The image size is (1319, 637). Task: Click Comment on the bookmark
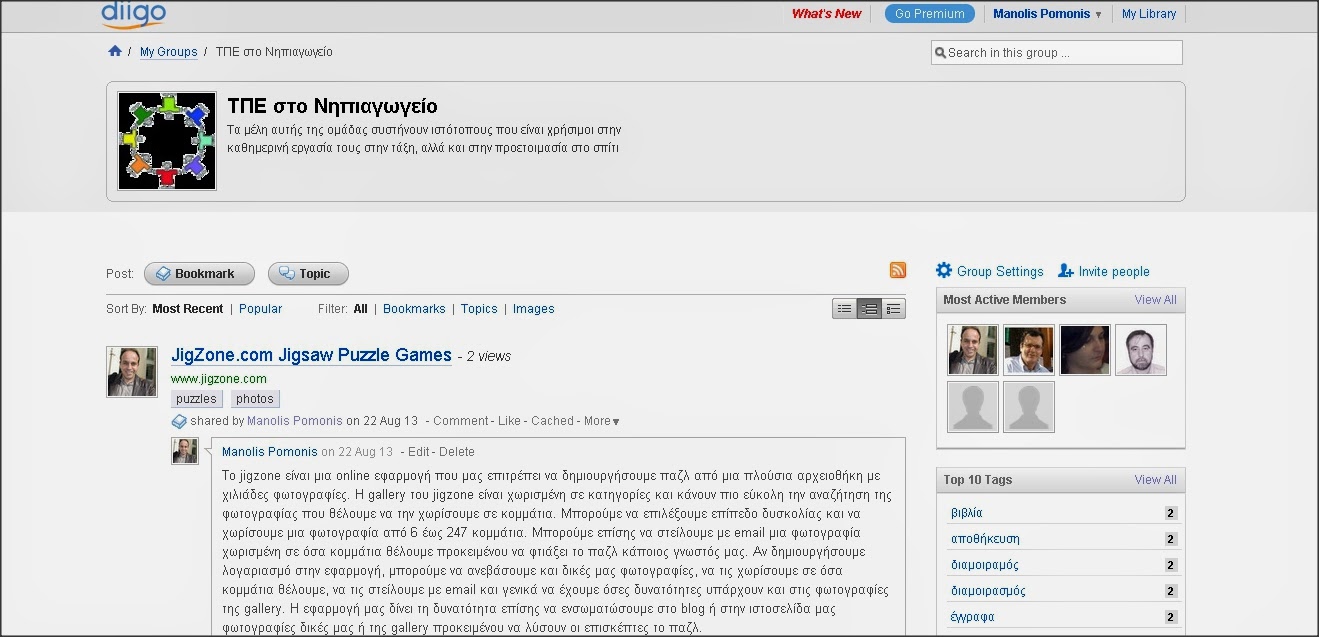click(x=461, y=421)
